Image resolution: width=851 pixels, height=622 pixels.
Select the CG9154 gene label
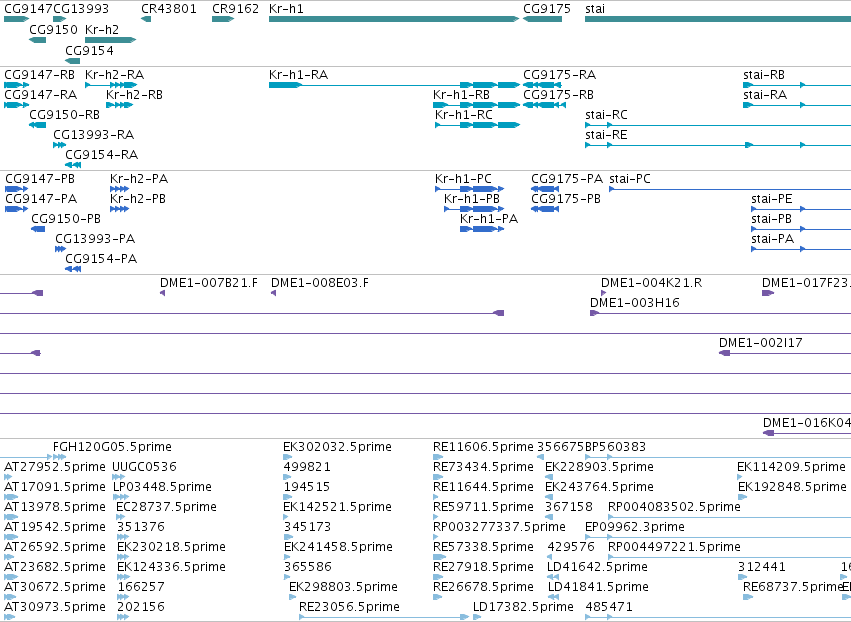90,50
